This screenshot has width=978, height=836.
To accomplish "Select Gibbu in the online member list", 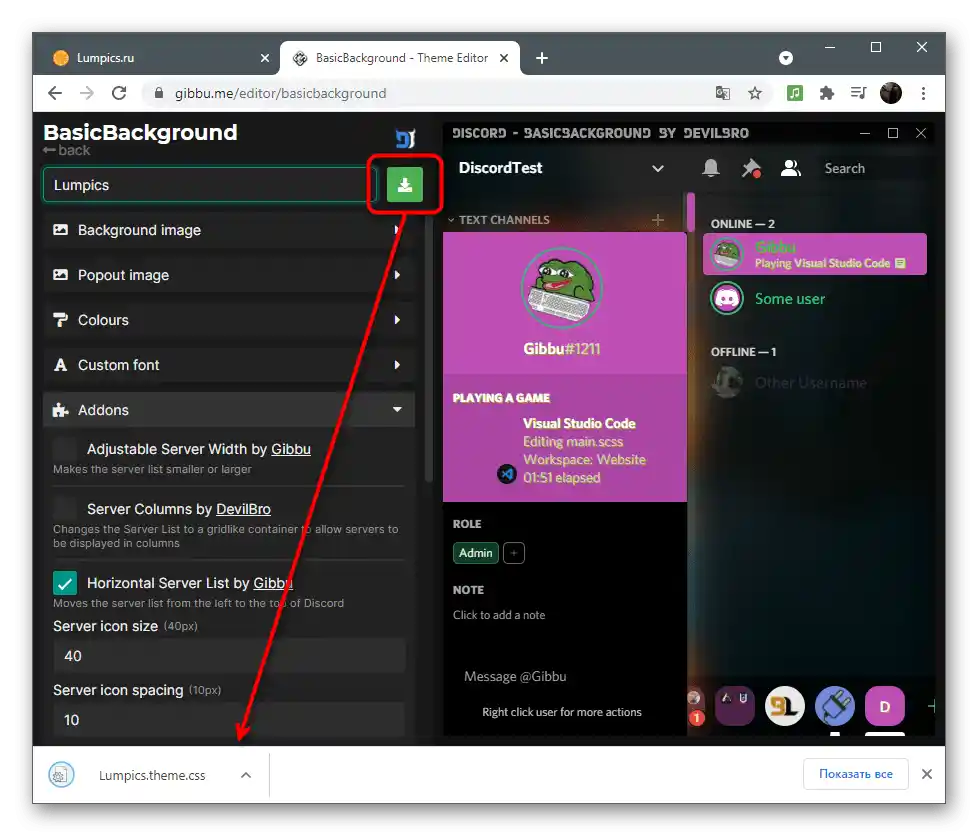I will click(x=815, y=254).
